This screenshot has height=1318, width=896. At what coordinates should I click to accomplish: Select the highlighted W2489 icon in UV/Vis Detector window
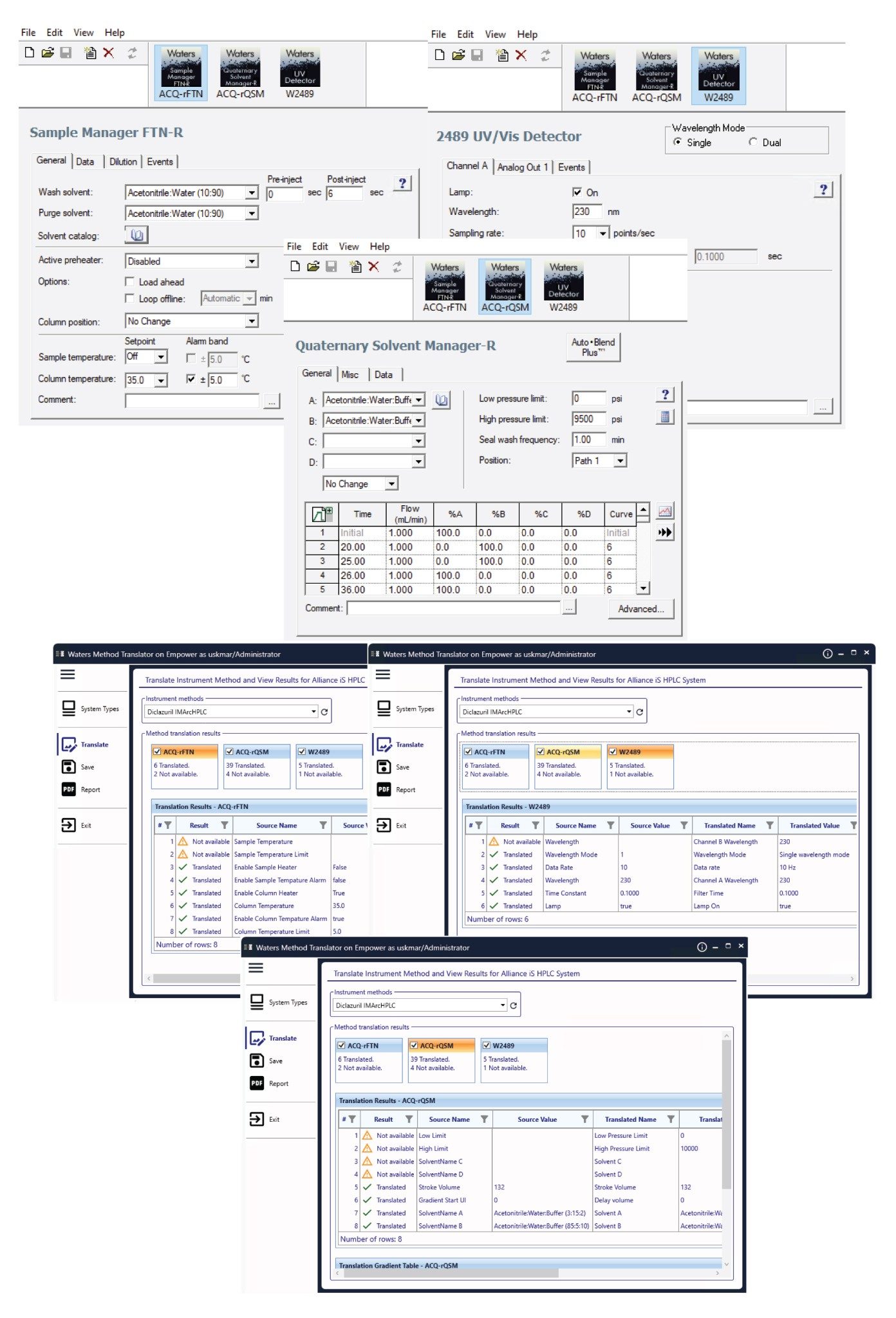718,75
